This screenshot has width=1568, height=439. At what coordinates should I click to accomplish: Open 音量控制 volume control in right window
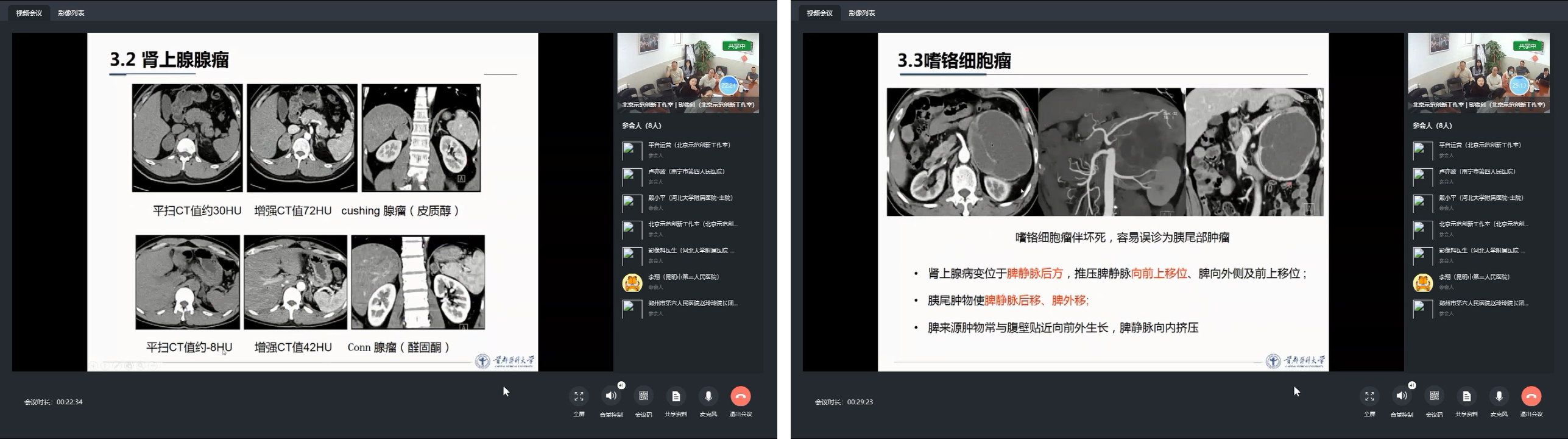(x=1402, y=396)
